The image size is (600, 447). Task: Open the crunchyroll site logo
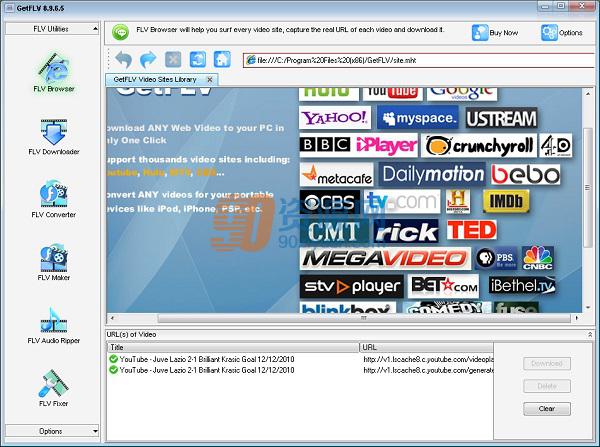click(479, 145)
